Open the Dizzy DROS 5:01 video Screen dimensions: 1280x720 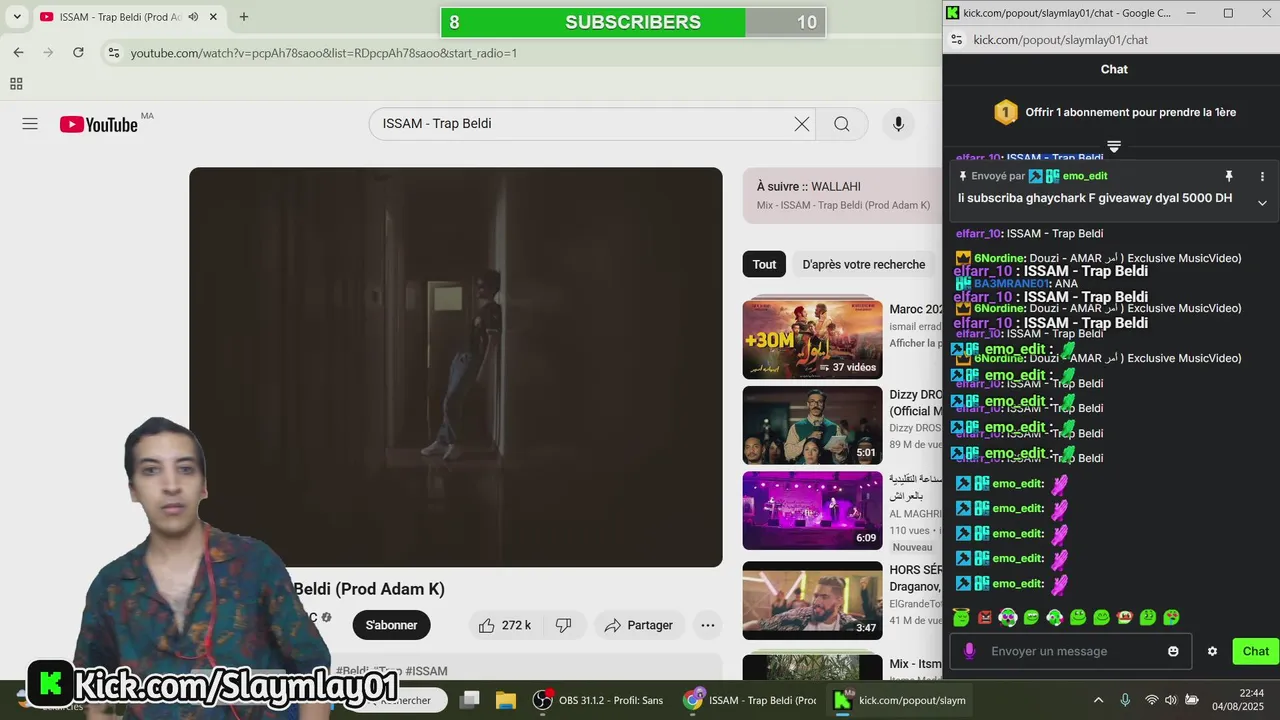tap(812, 425)
